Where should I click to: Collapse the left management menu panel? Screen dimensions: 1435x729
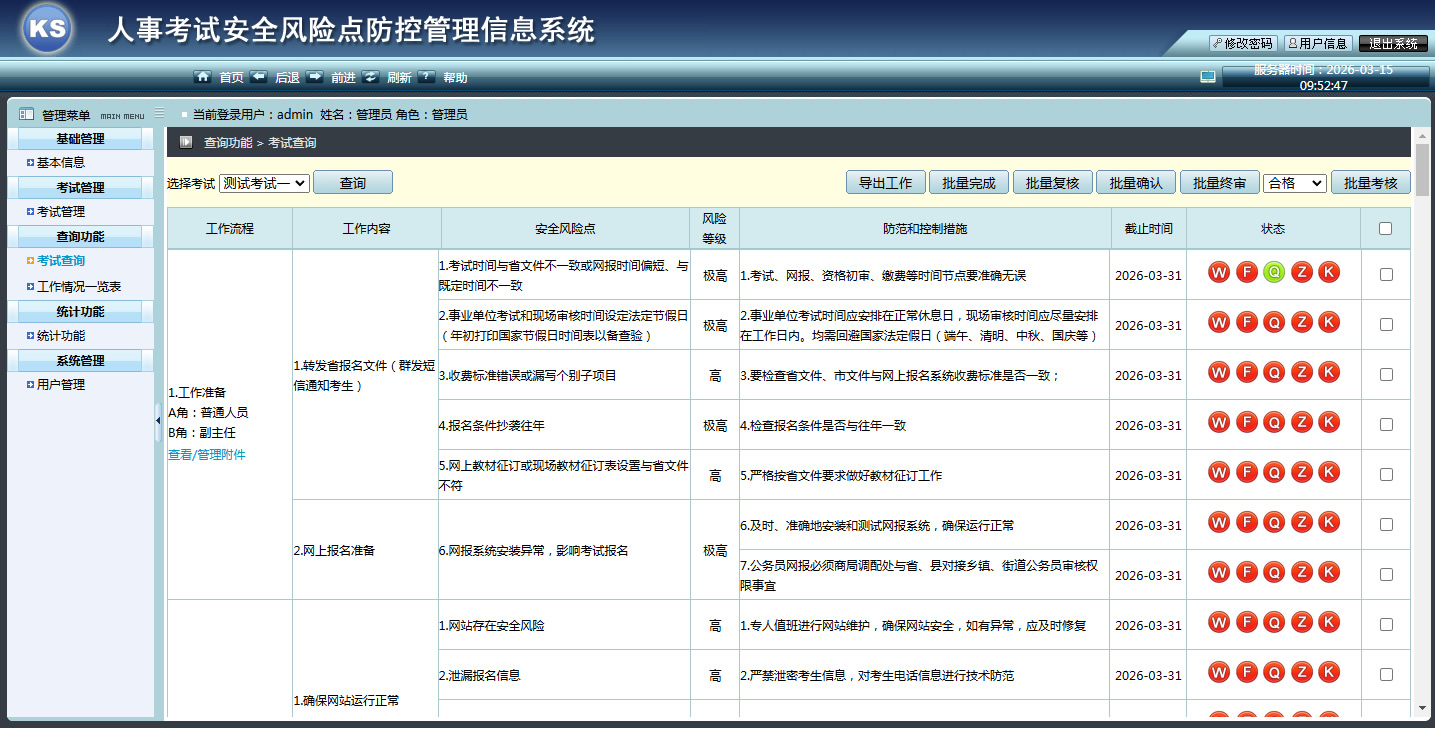156,420
